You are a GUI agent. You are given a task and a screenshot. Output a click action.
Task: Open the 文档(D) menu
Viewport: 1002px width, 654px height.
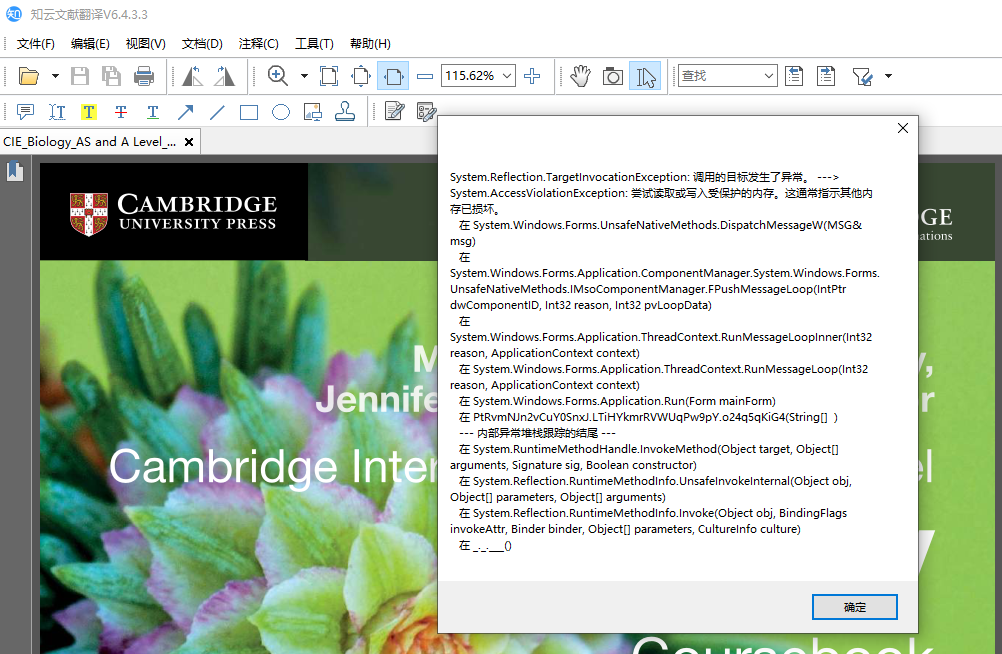pos(202,43)
